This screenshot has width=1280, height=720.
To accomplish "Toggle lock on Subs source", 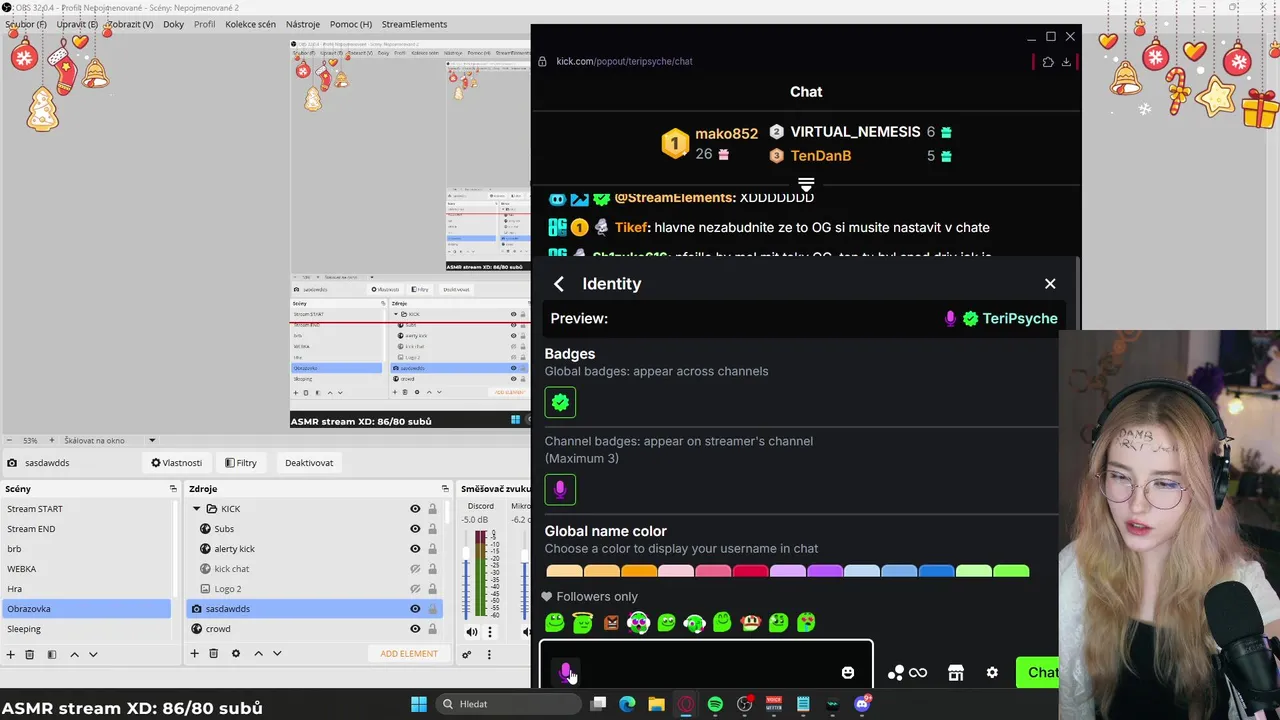I will (433, 529).
